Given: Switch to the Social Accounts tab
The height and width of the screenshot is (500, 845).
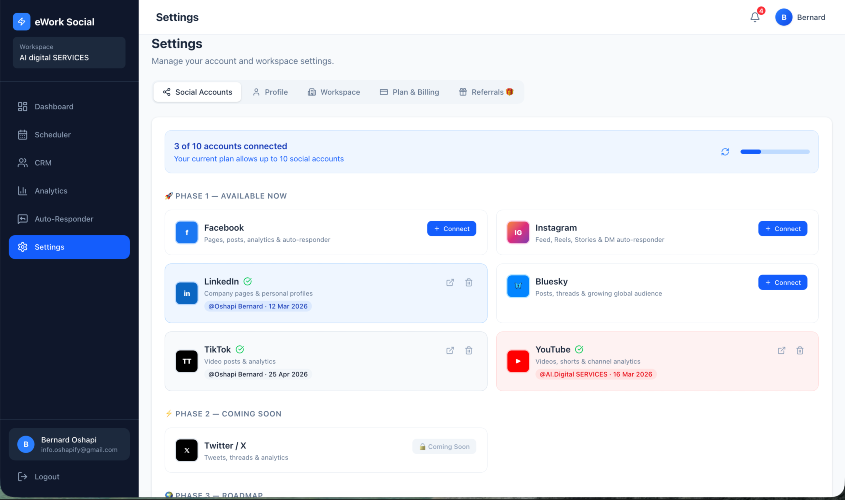Looking at the screenshot, I should click(197, 92).
